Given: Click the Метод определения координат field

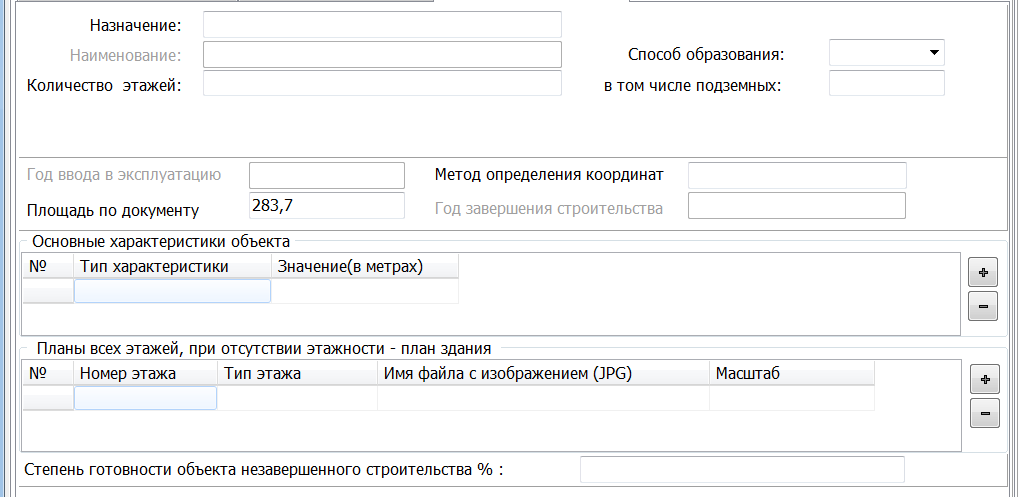Looking at the screenshot, I should point(796,175).
